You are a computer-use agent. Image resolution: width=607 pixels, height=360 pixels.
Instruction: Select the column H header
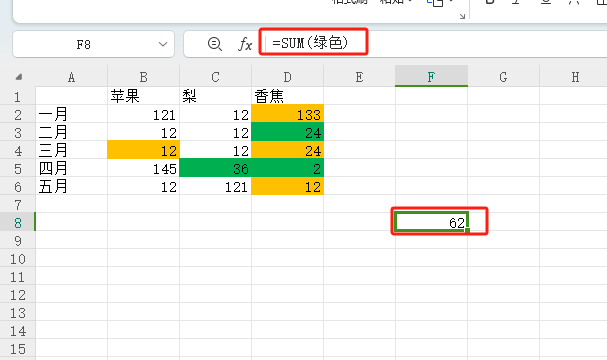click(575, 77)
